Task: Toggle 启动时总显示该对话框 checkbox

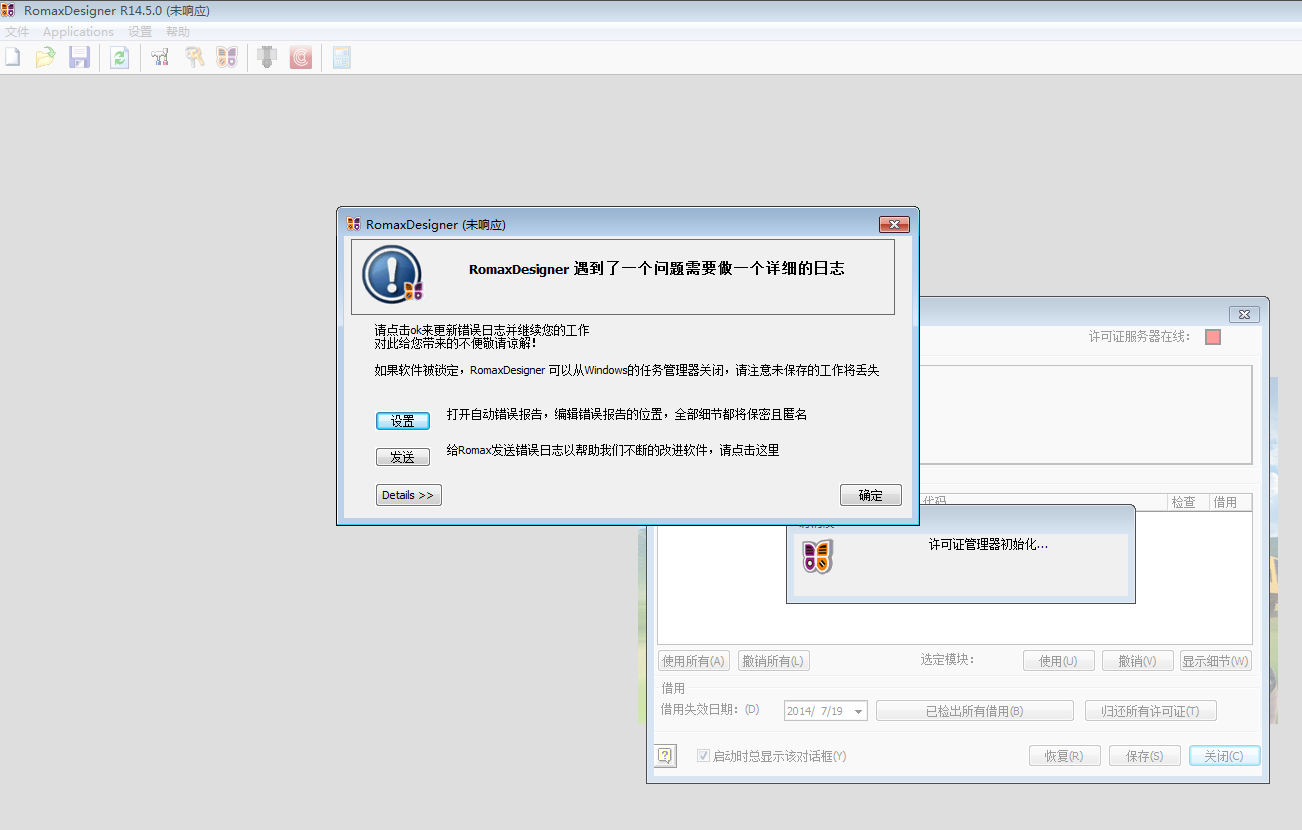Action: point(703,756)
